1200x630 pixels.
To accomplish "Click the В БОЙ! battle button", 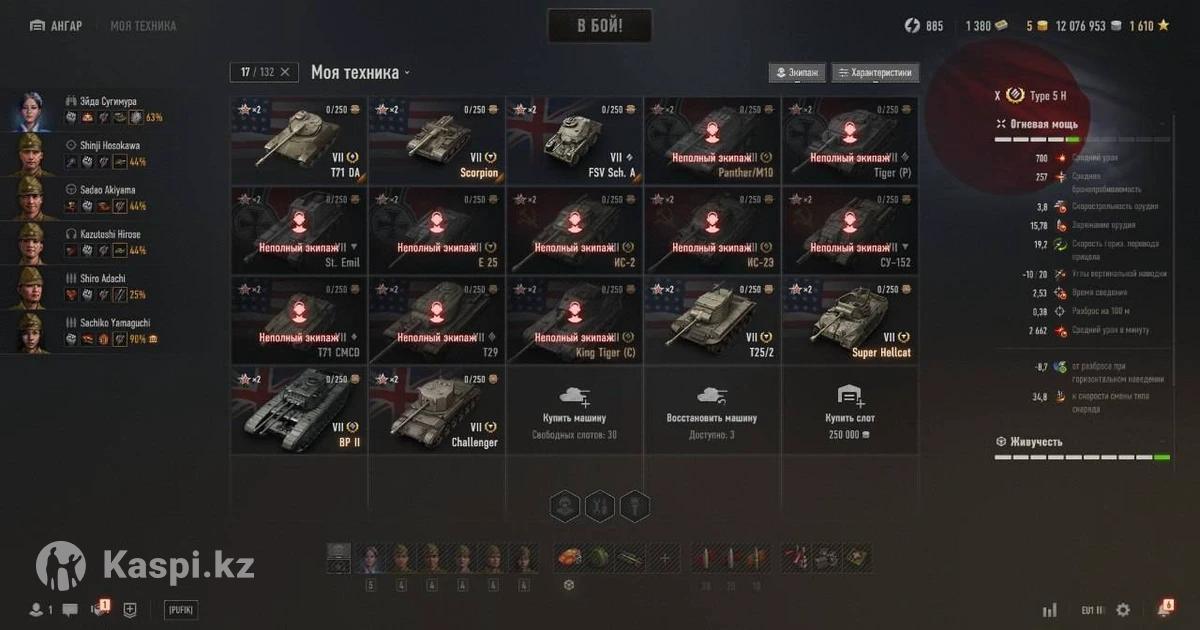I will click(x=599, y=26).
